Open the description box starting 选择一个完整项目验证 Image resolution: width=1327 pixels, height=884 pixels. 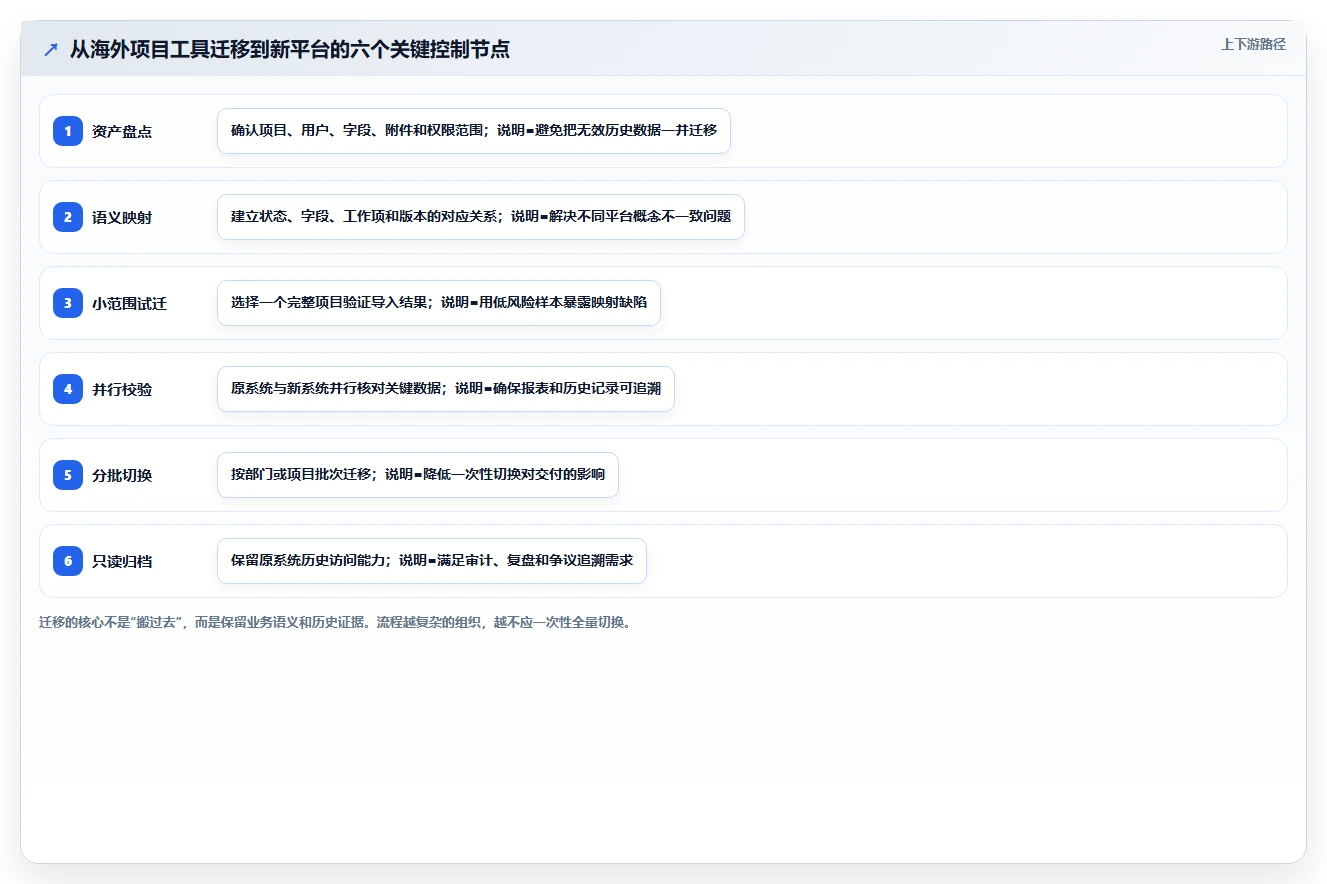pos(439,303)
